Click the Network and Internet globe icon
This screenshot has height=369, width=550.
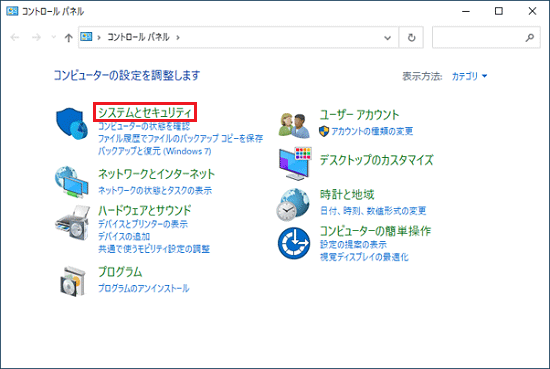[x=72, y=182]
